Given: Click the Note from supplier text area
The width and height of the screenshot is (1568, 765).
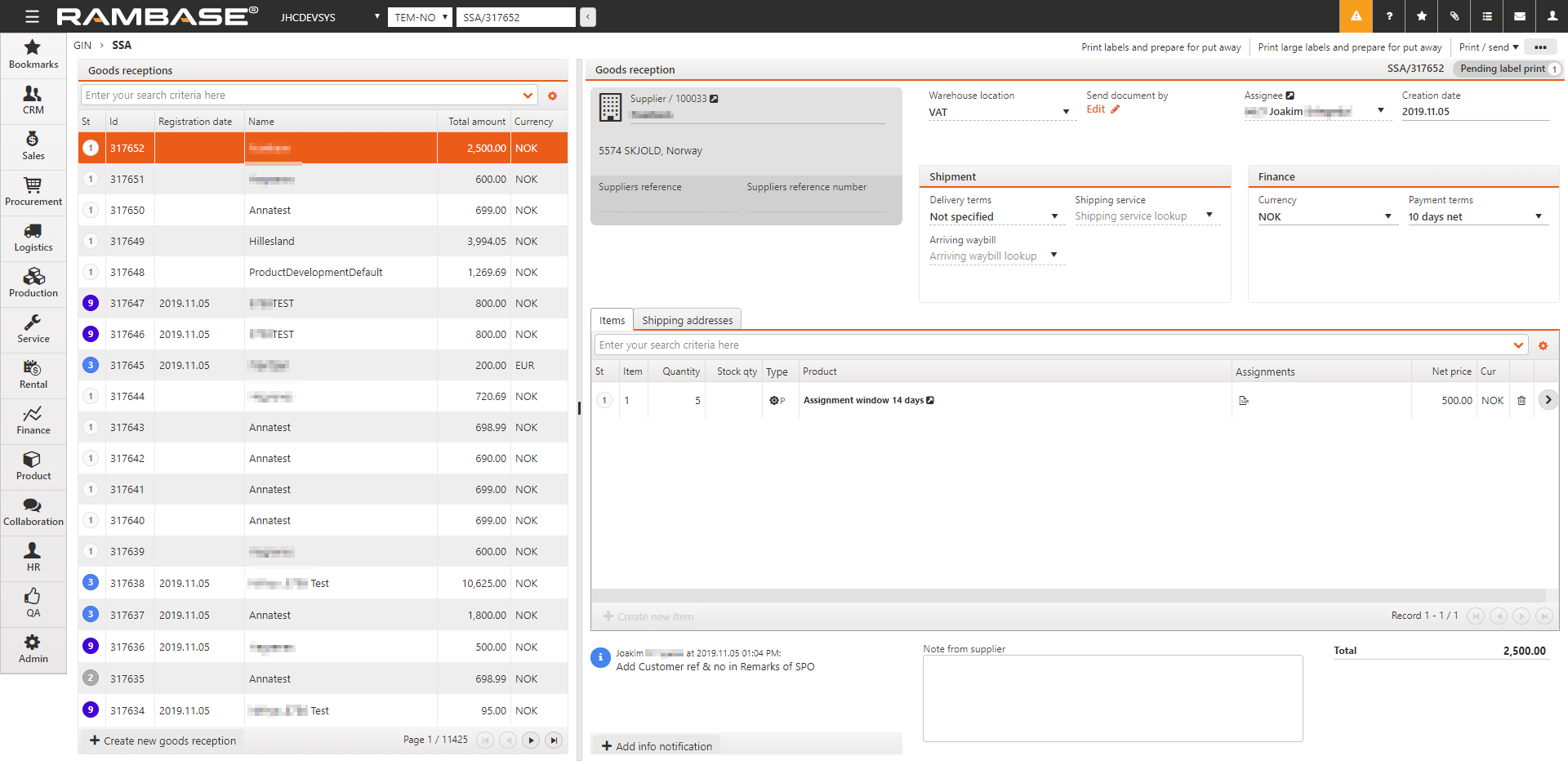Looking at the screenshot, I should (1112, 698).
